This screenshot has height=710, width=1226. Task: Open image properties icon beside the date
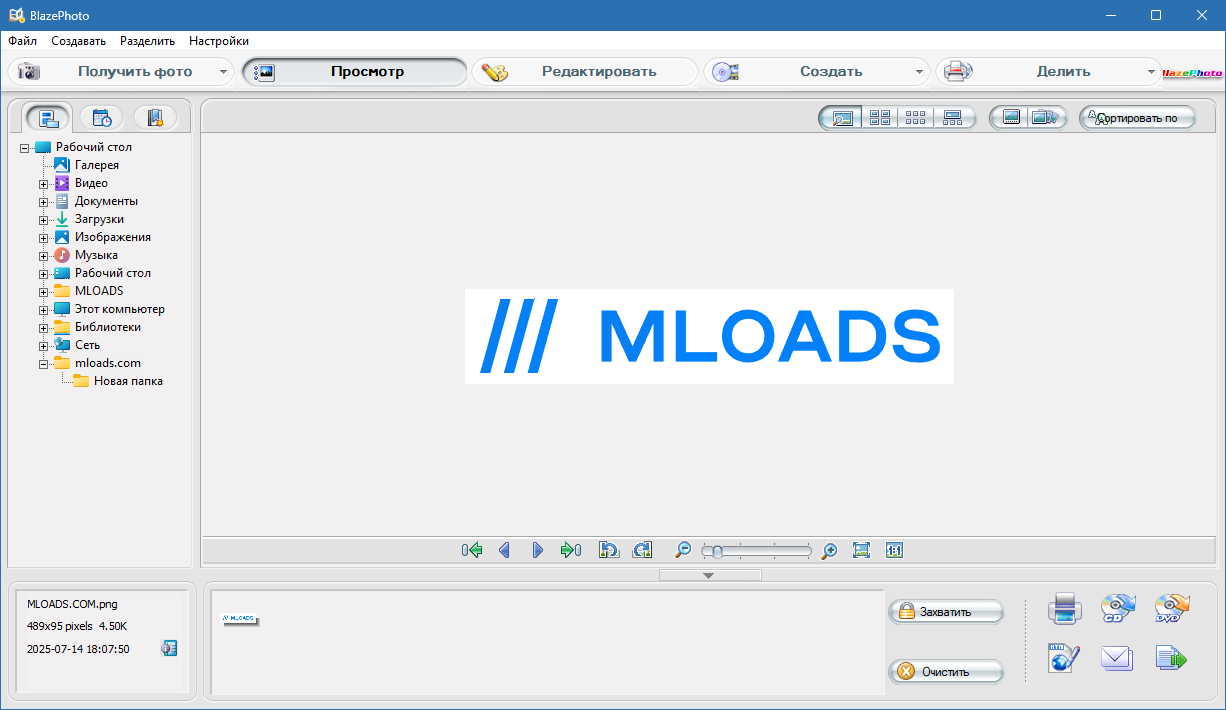pos(169,648)
